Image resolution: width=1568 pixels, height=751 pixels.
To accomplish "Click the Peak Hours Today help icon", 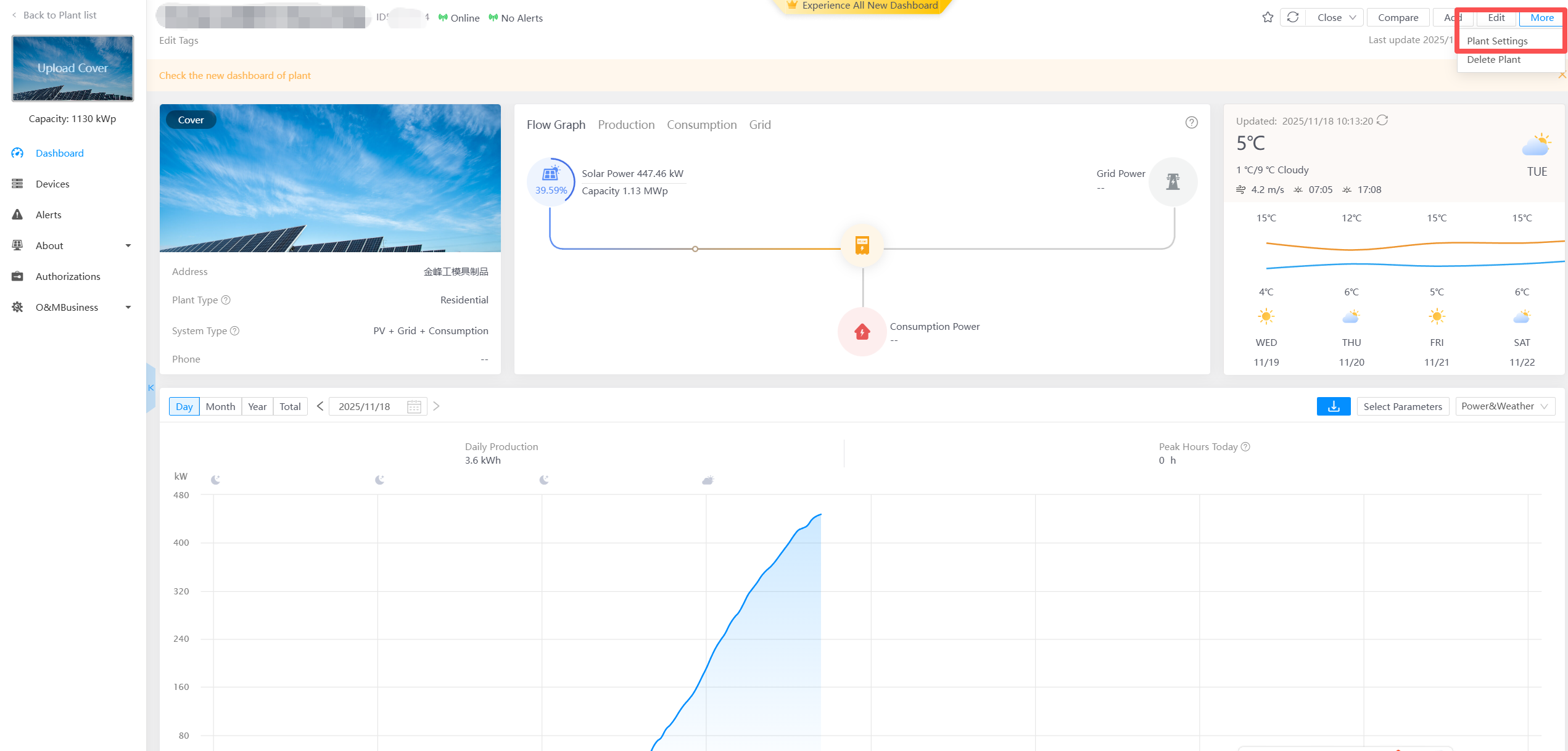I will click(x=1245, y=446).
